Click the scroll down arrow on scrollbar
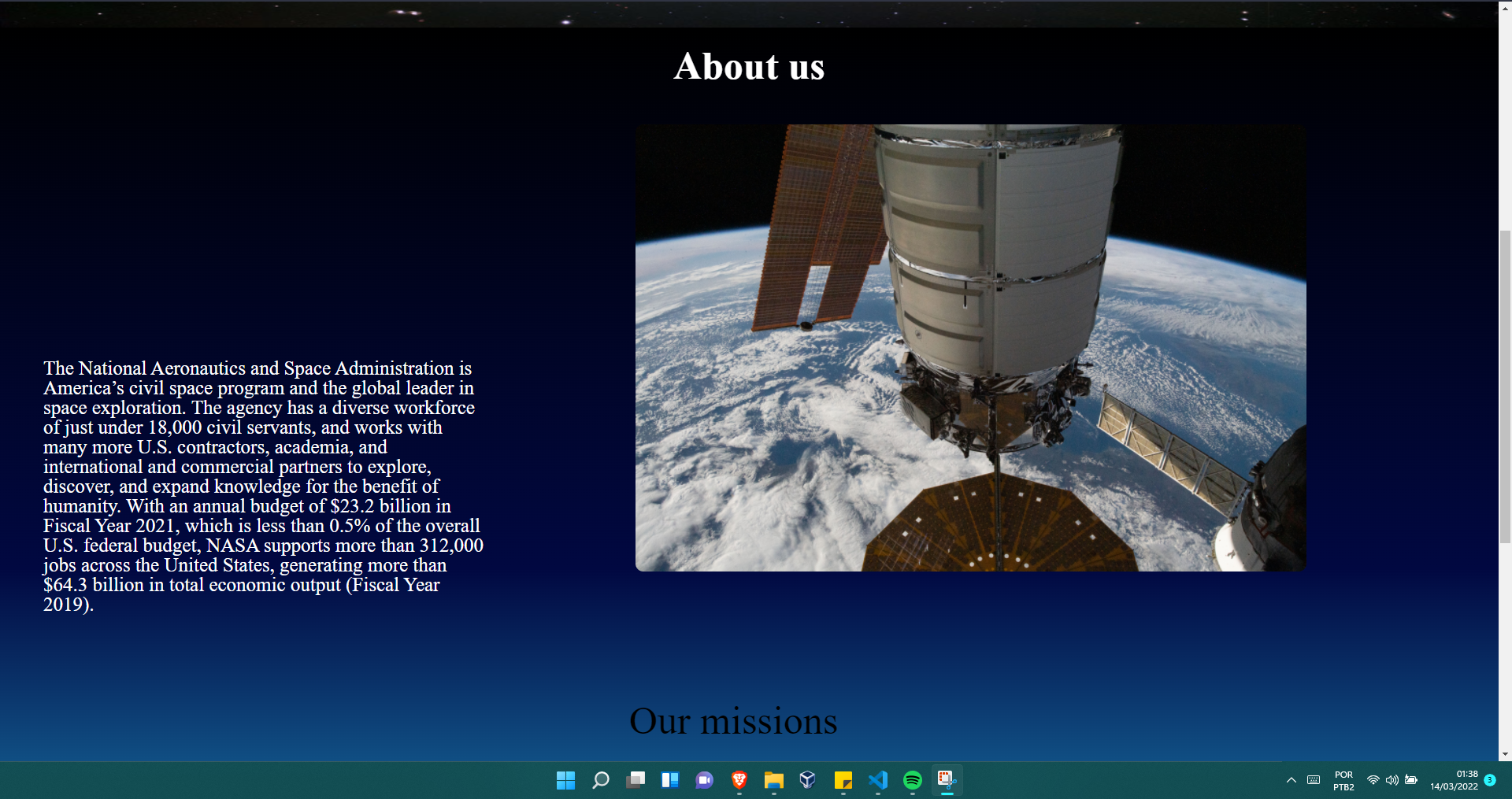 1505,754
